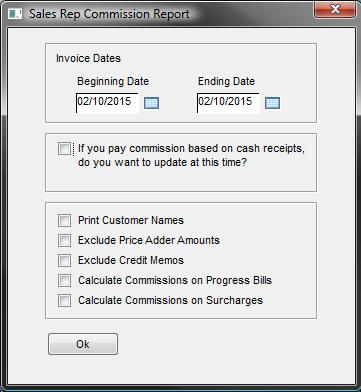Toggle Calculate Commissions on Progress Bills checkbox
The width and height of the screenshot is (361, 392).
(64, 280)
